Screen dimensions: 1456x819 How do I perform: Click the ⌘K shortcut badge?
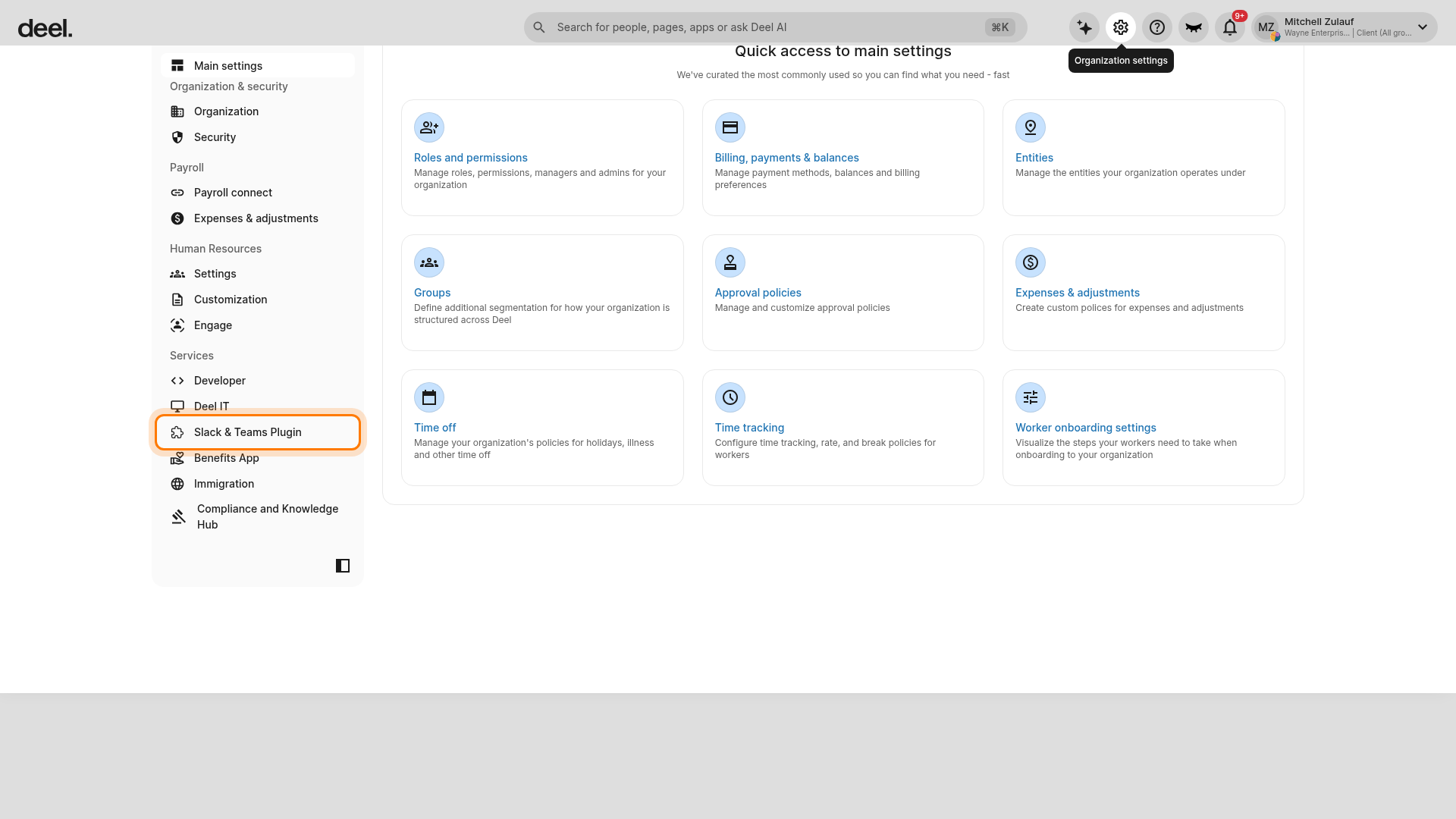1000,27
